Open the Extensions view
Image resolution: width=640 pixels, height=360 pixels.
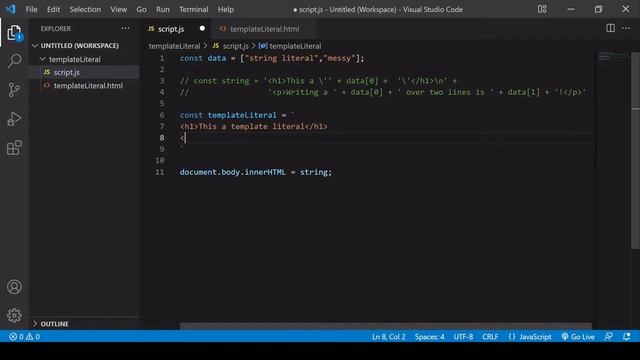[14, 148]
